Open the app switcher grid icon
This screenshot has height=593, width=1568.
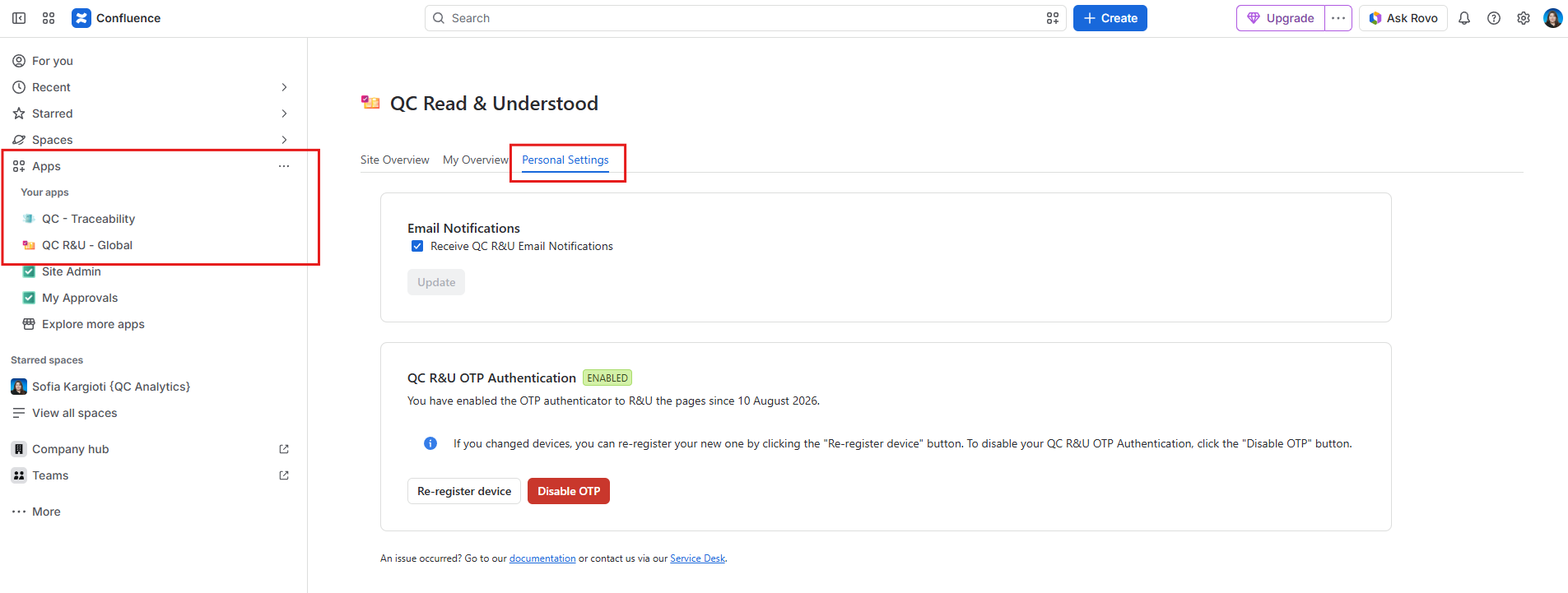click(x=49, y=18)
